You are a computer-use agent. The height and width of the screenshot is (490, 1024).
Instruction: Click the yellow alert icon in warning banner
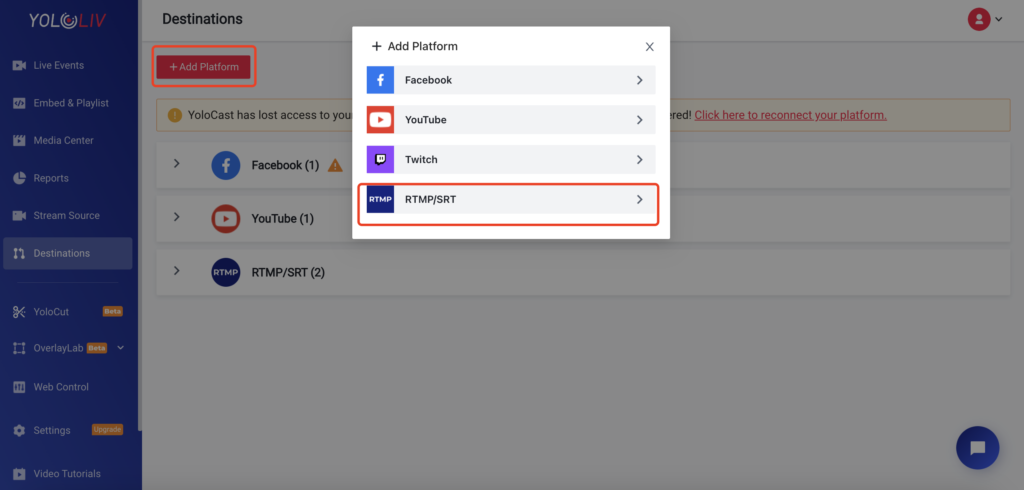(174, 115)
